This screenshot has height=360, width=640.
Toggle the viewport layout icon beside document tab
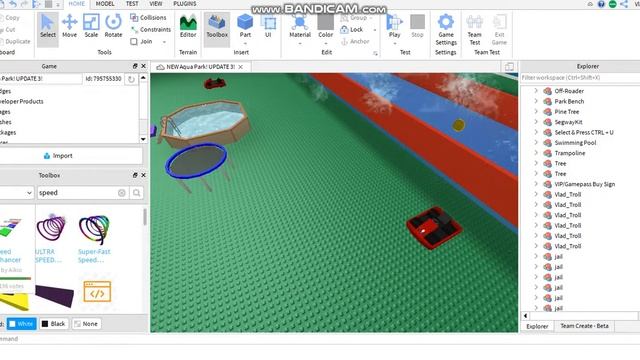[509, 67]
